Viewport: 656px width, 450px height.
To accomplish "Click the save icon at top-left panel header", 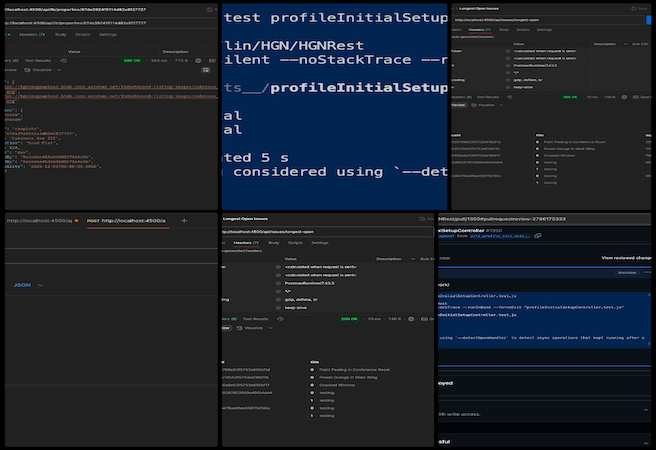I will pyautogui.click(x=210, y=10).
